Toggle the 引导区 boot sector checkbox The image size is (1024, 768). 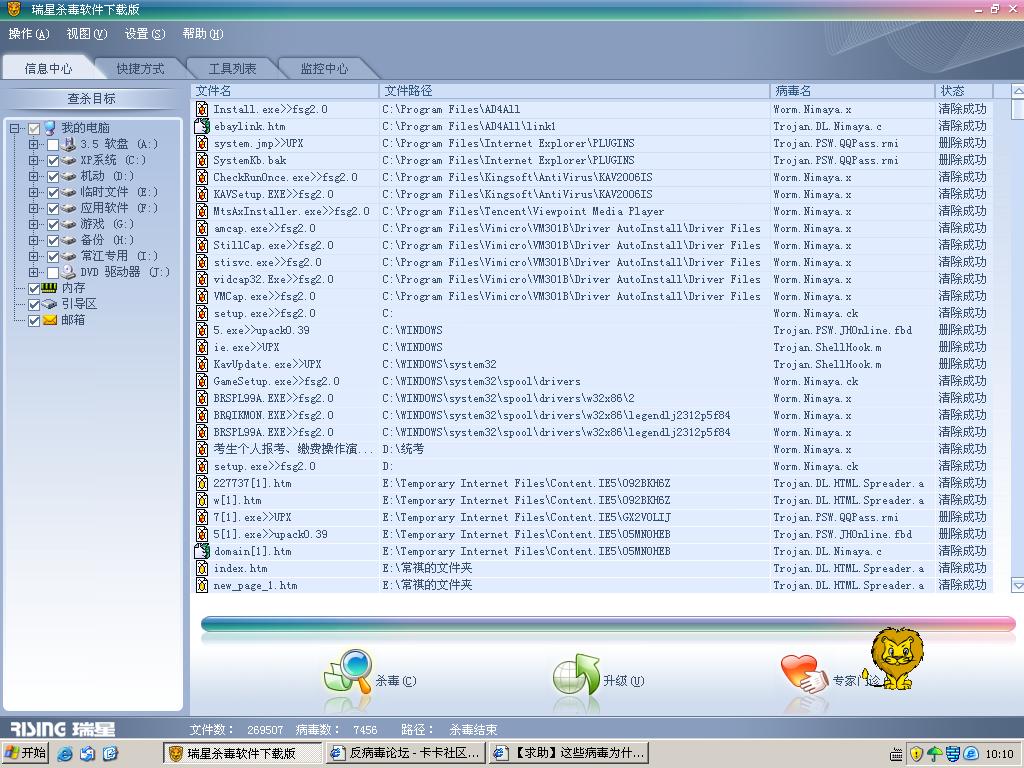[34, 304]
